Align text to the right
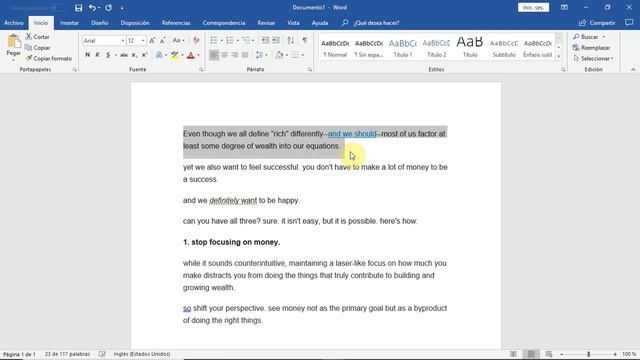 (234, 55)
